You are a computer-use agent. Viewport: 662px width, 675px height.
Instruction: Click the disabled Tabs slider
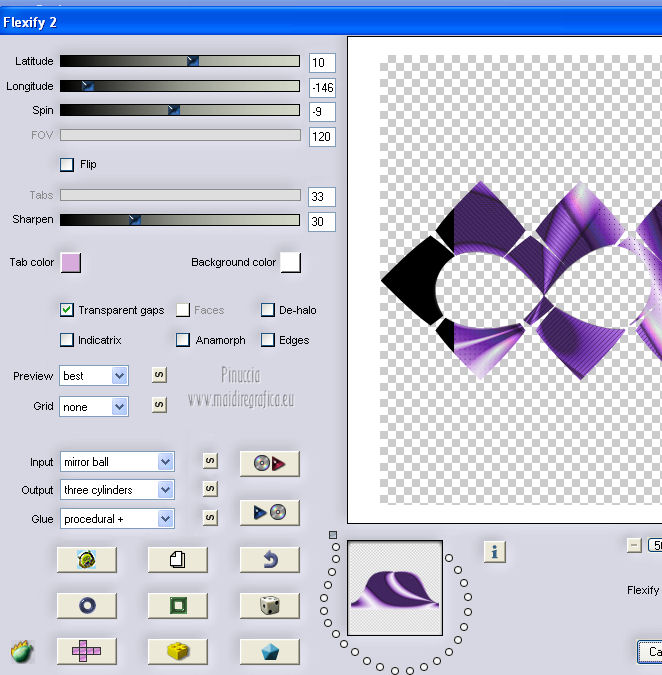tap(180, 195)
